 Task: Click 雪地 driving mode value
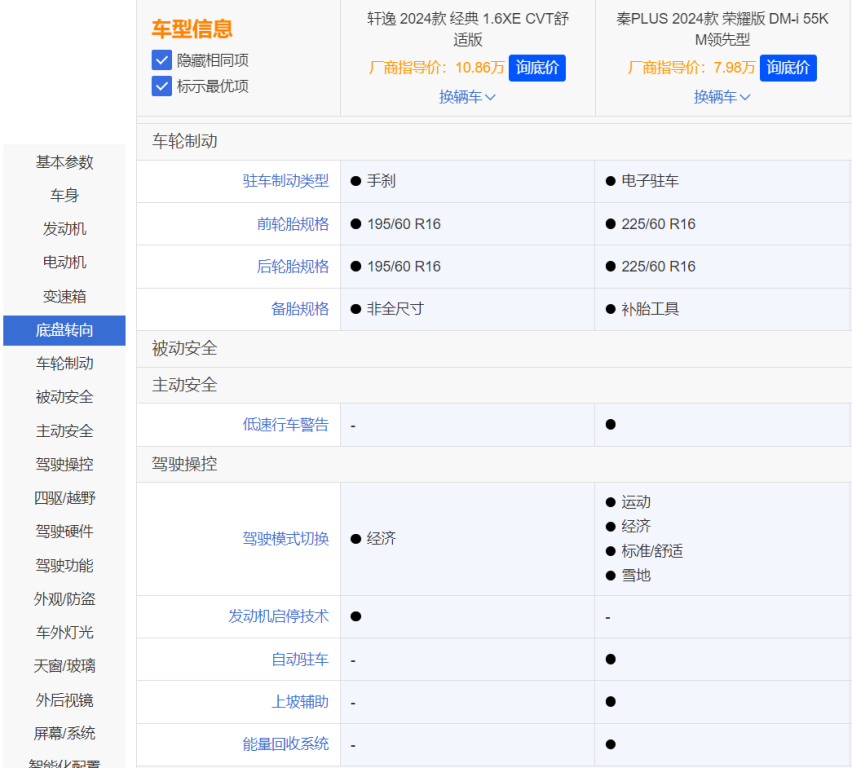pyautogui.click(x=636, y=575)
